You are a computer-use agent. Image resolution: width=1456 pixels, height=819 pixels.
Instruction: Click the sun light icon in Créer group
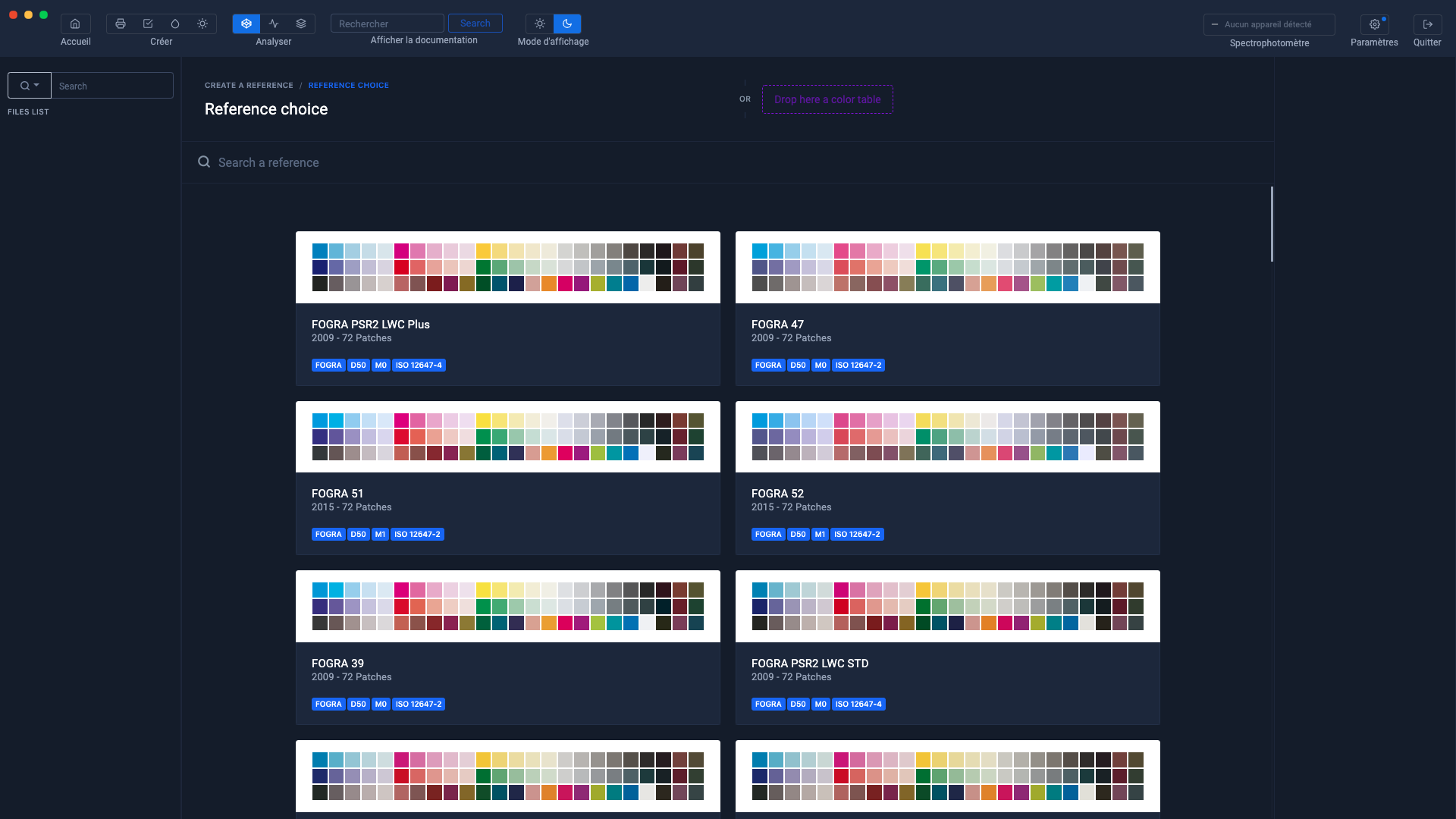pyautogui.click(x=202, y=24)
